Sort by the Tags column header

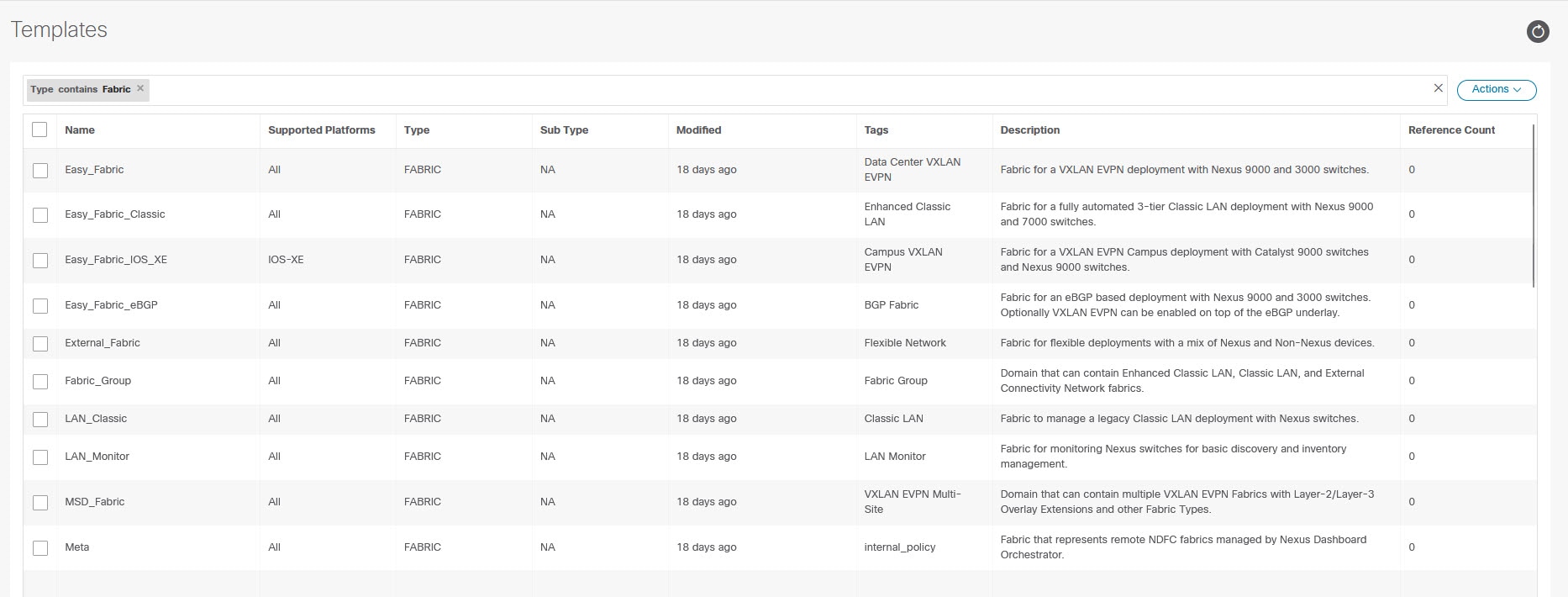tap(876, 130)
